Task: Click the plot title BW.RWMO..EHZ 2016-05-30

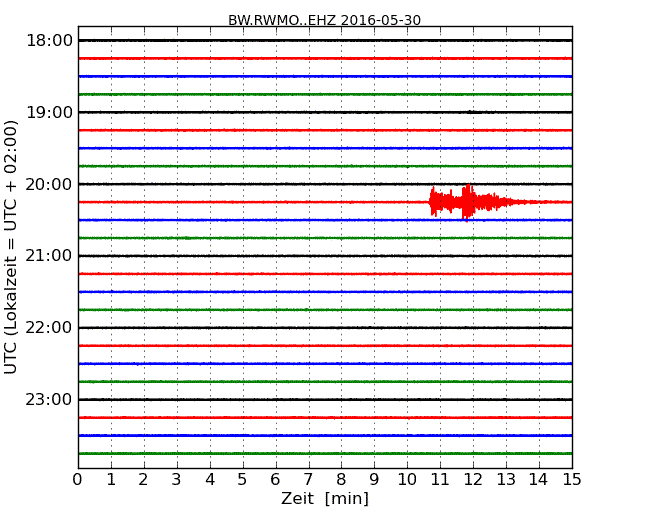Action: [x=325, y=20]
